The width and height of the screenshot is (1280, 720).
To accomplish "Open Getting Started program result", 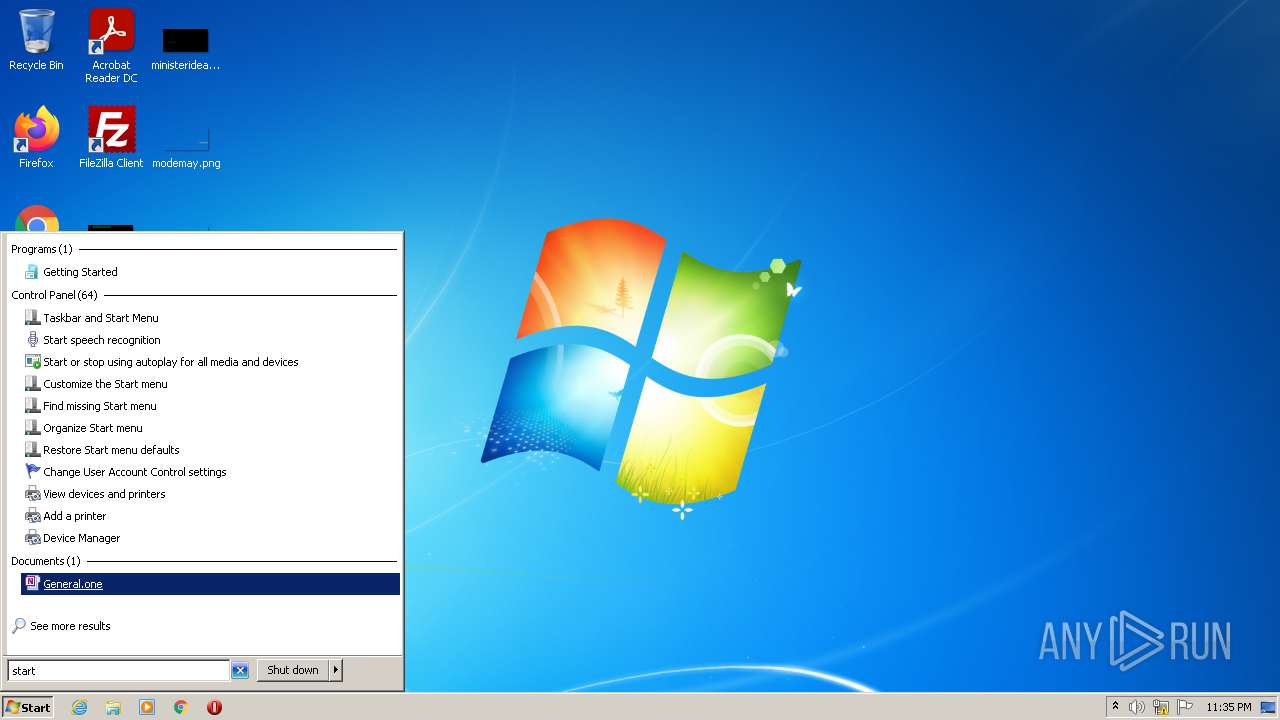I will 211,272.
